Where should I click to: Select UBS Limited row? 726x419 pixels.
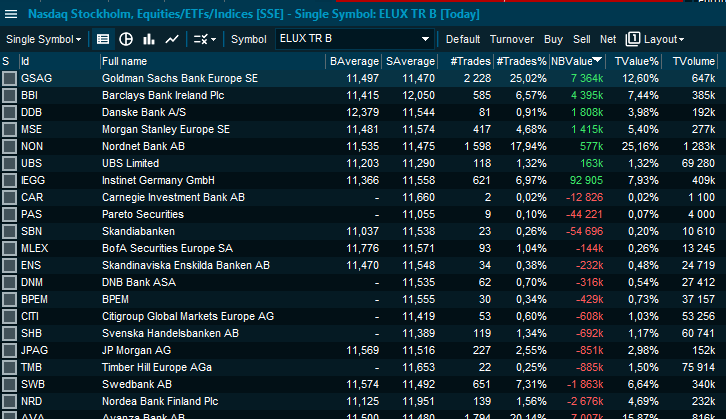click(x=363, y=163)
